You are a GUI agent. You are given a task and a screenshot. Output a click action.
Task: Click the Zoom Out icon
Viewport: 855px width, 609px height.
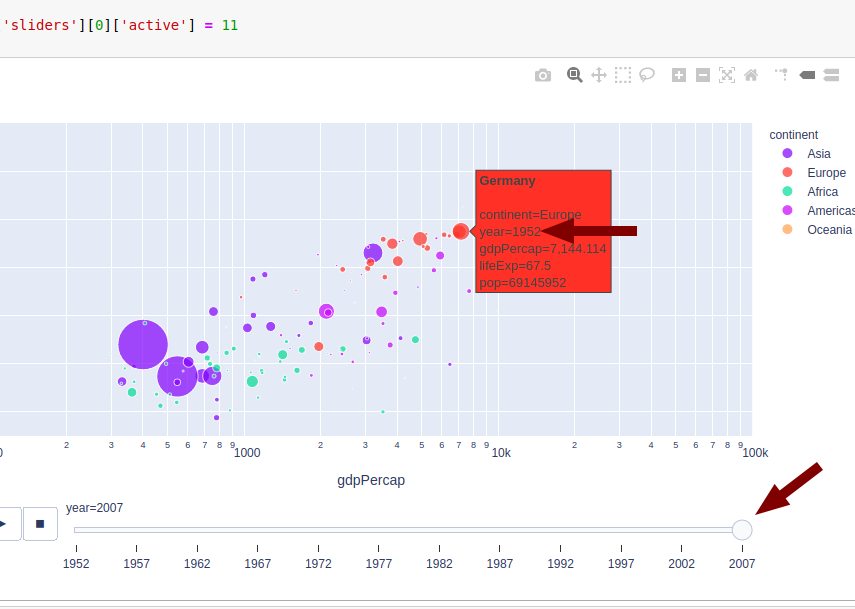pos(703,74)
